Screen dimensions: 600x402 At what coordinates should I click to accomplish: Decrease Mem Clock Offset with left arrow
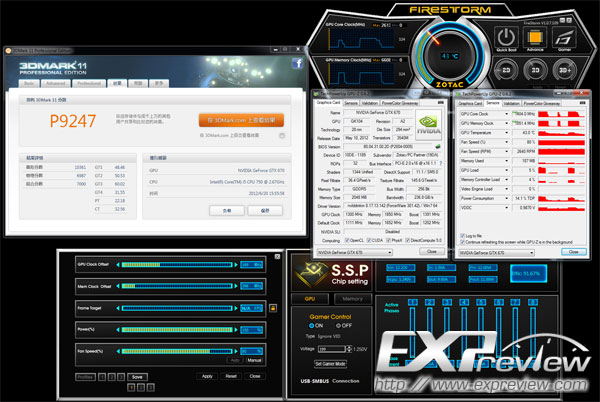coord(118,286)
